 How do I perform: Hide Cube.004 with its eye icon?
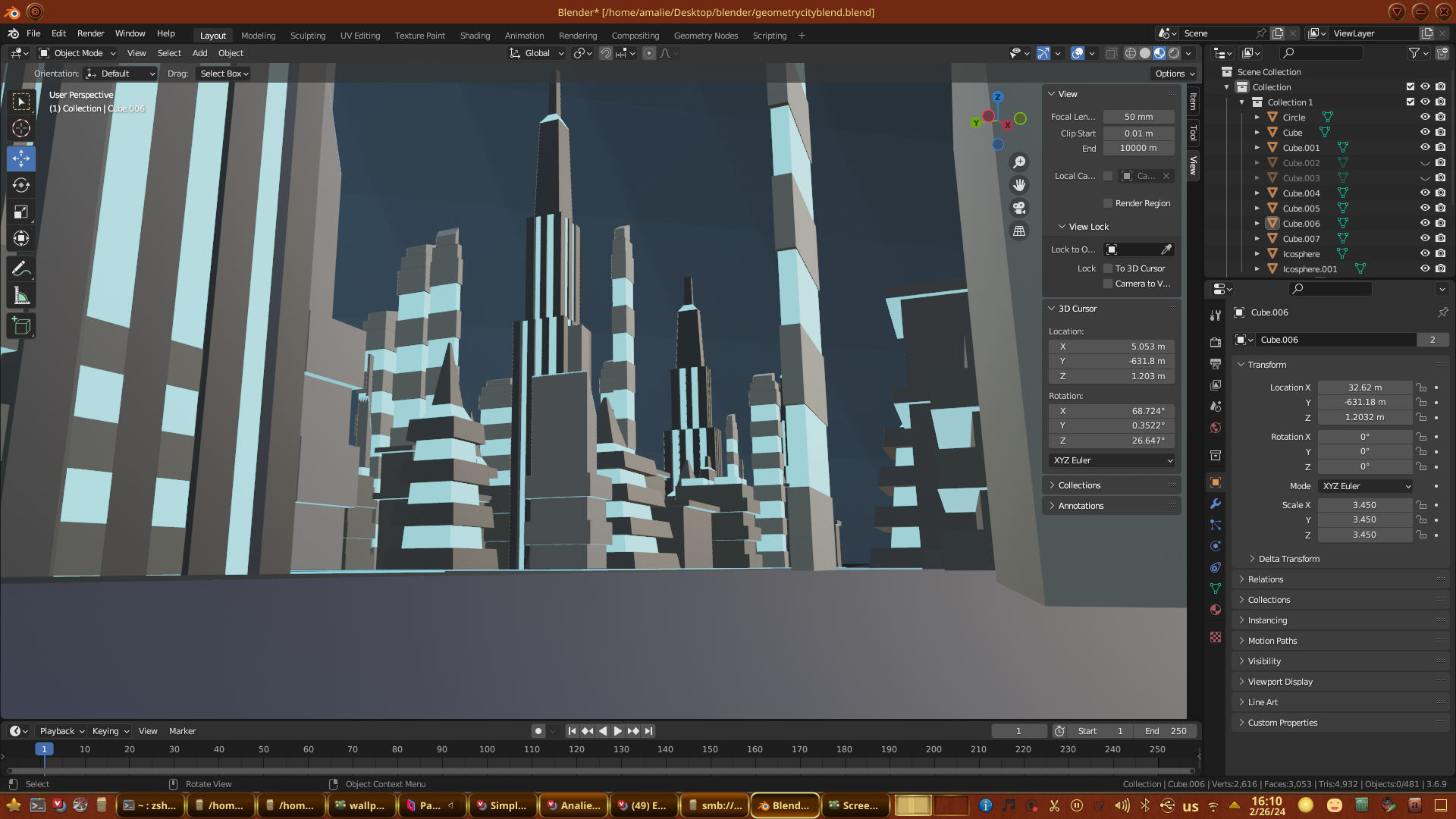click(x=1425, y=193)
